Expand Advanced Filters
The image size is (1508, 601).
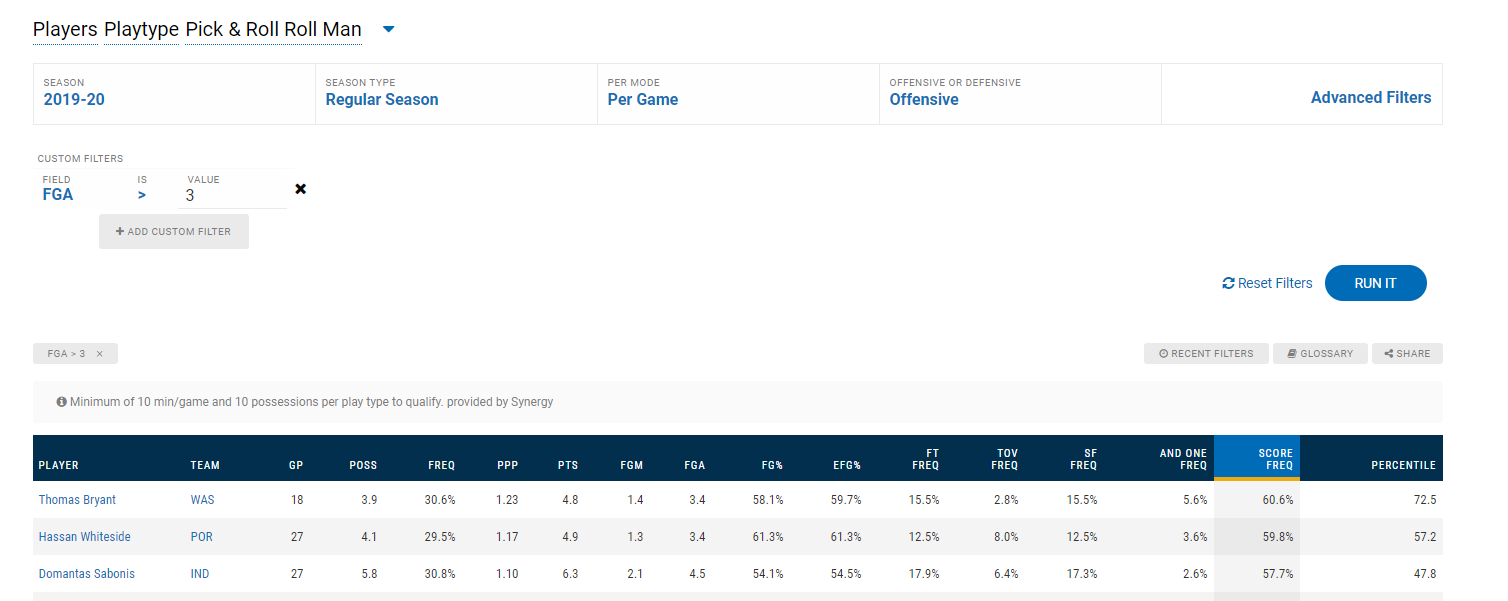(x=1370, y=97)
